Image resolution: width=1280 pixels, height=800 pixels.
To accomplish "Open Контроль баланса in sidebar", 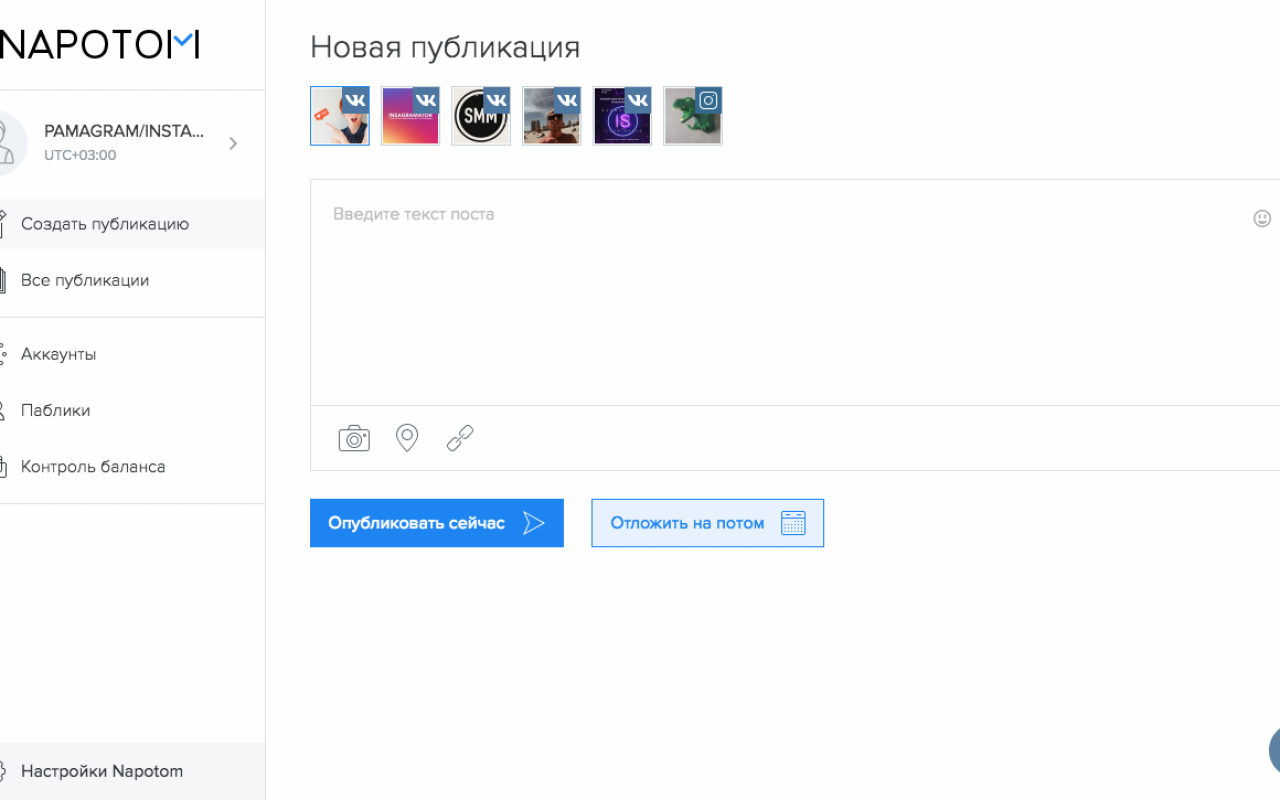I will point(132,466).
